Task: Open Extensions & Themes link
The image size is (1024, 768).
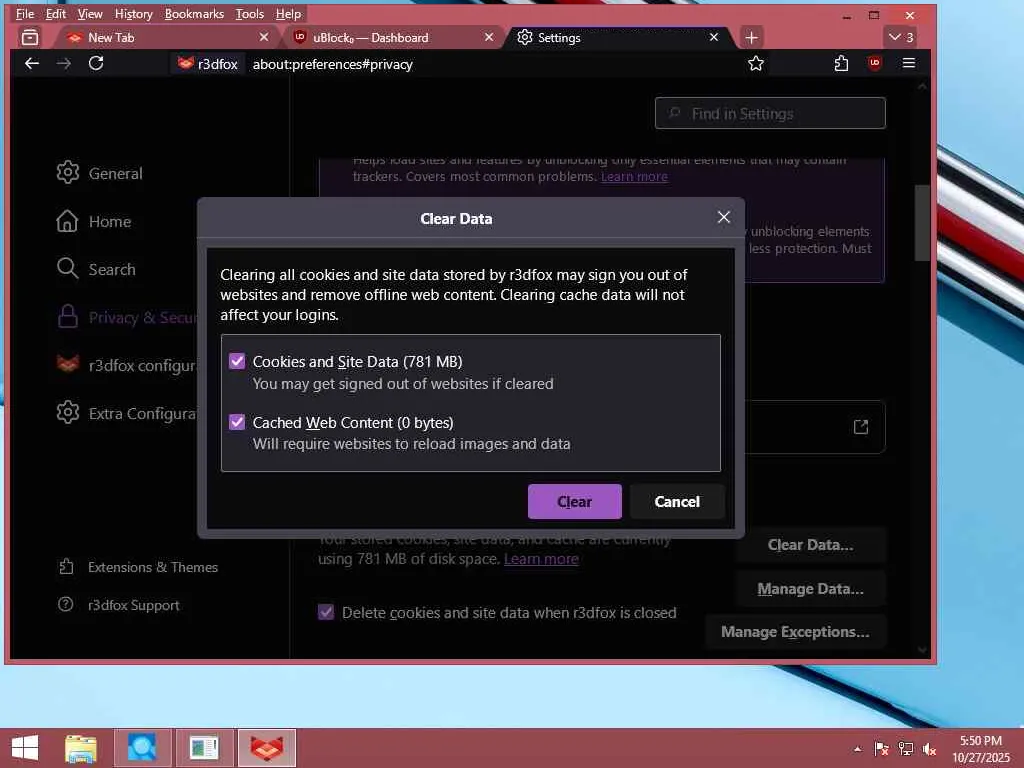Action: click(x=138, y=567)
